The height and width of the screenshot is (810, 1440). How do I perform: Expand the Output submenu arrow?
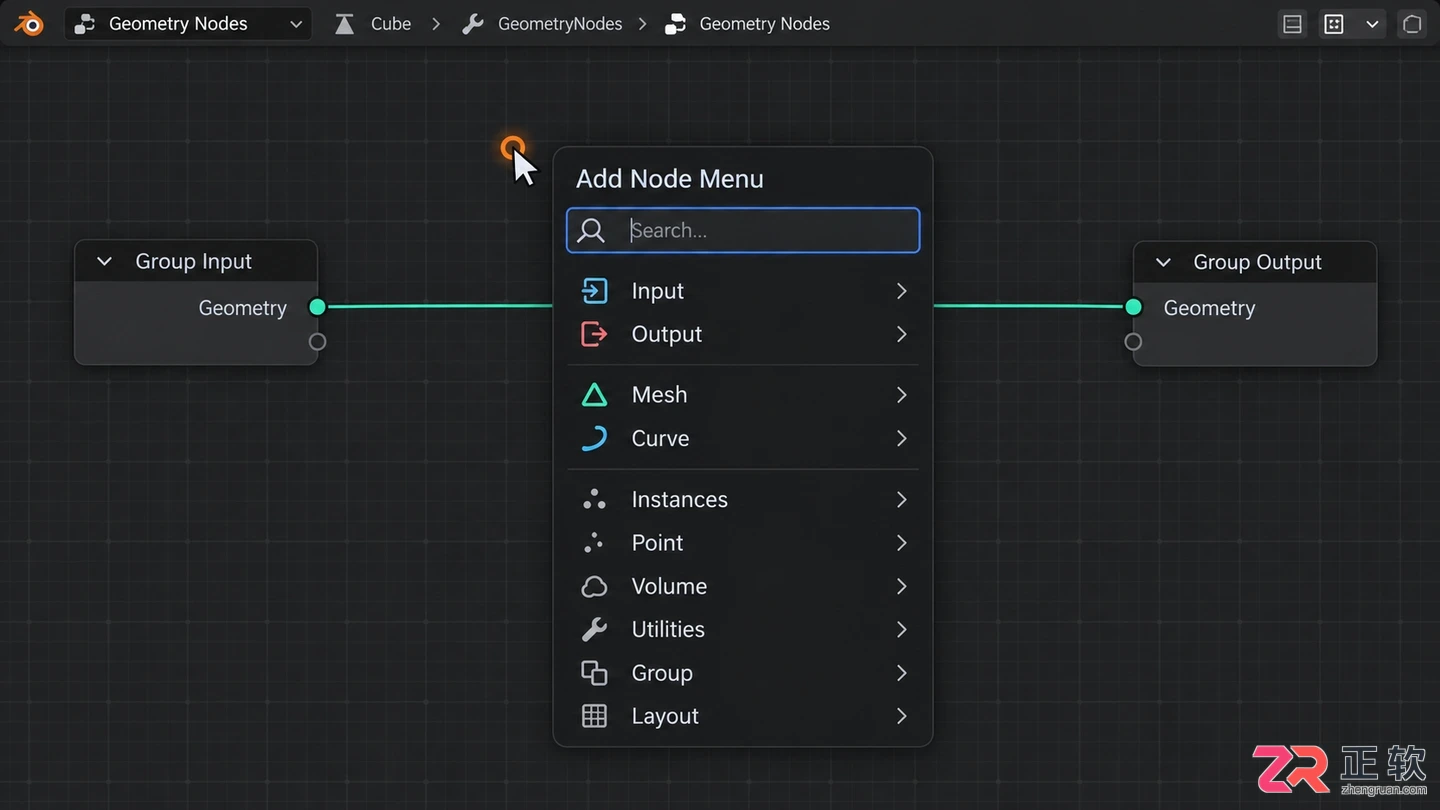click(901, 334)
